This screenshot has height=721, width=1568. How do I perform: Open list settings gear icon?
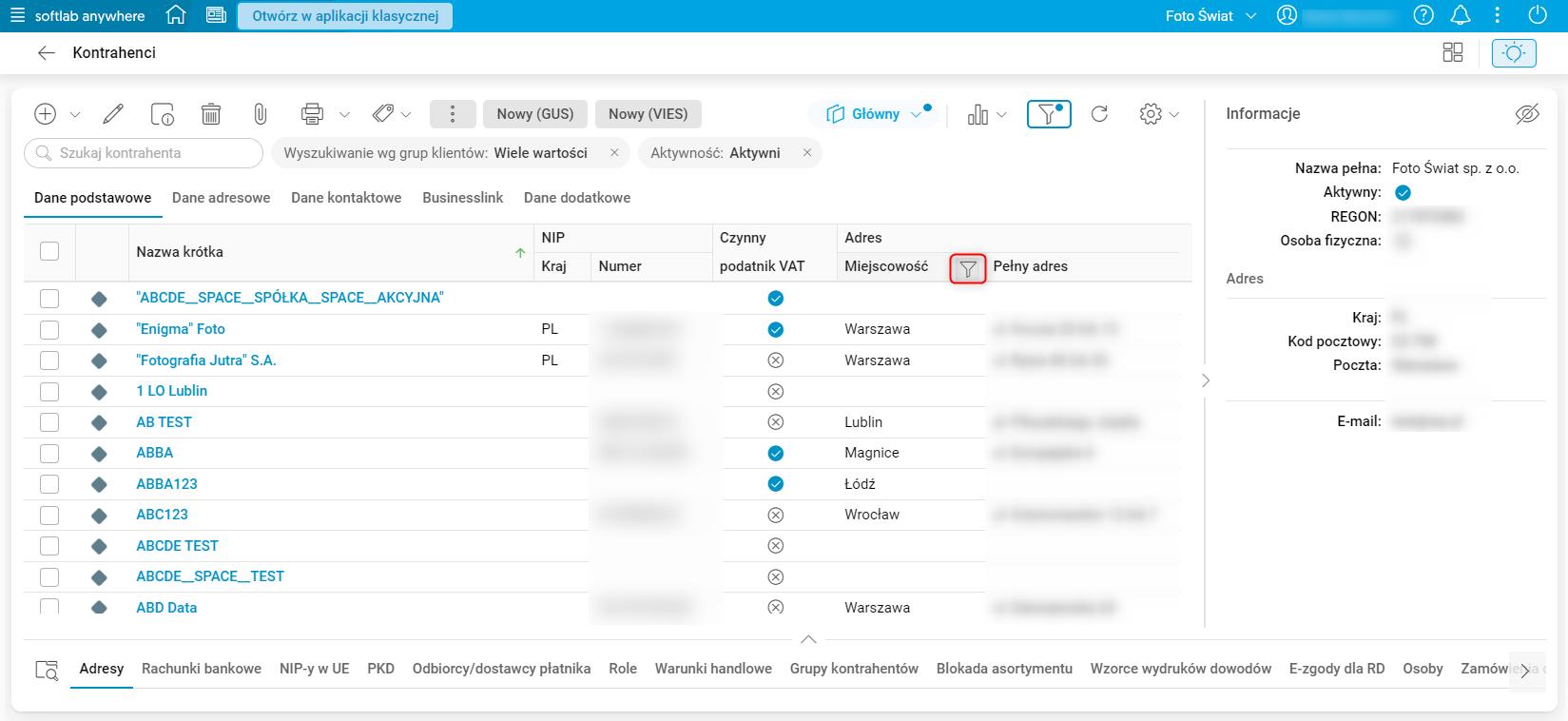1151,114
